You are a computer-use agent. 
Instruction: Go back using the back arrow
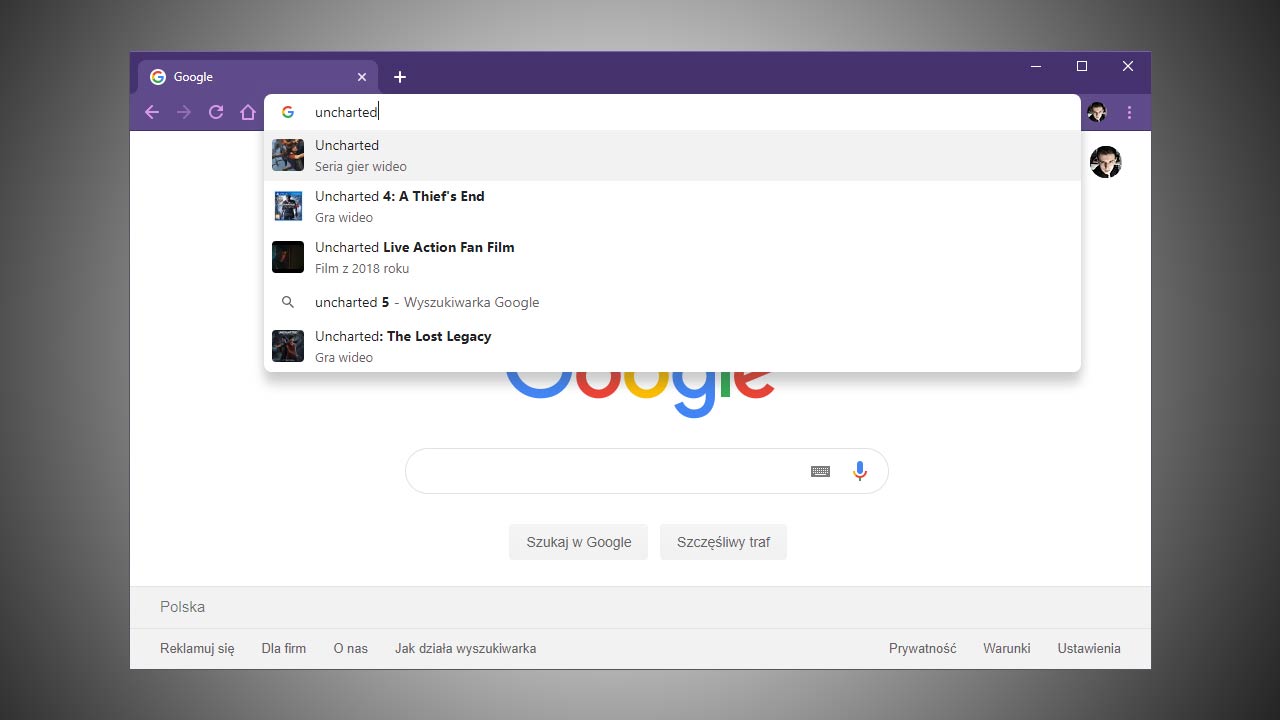pyautogui.click(x=152, y=112)
